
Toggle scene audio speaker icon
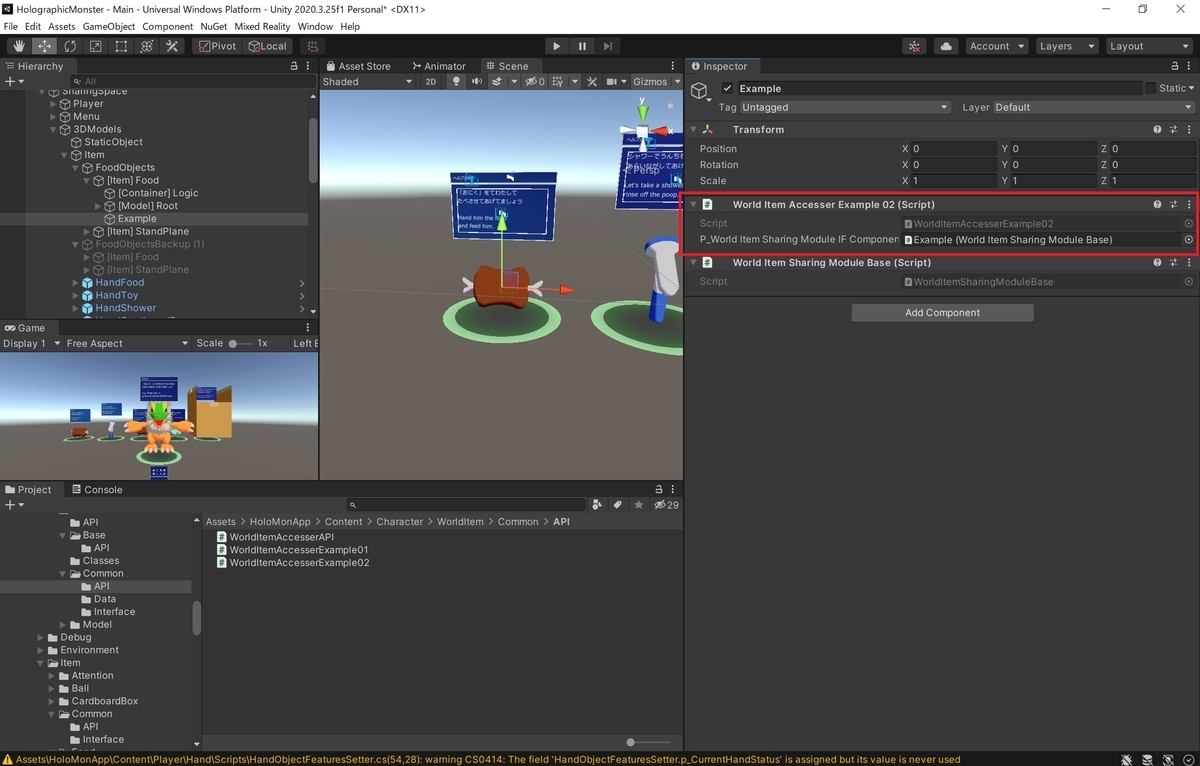(476, 82)
